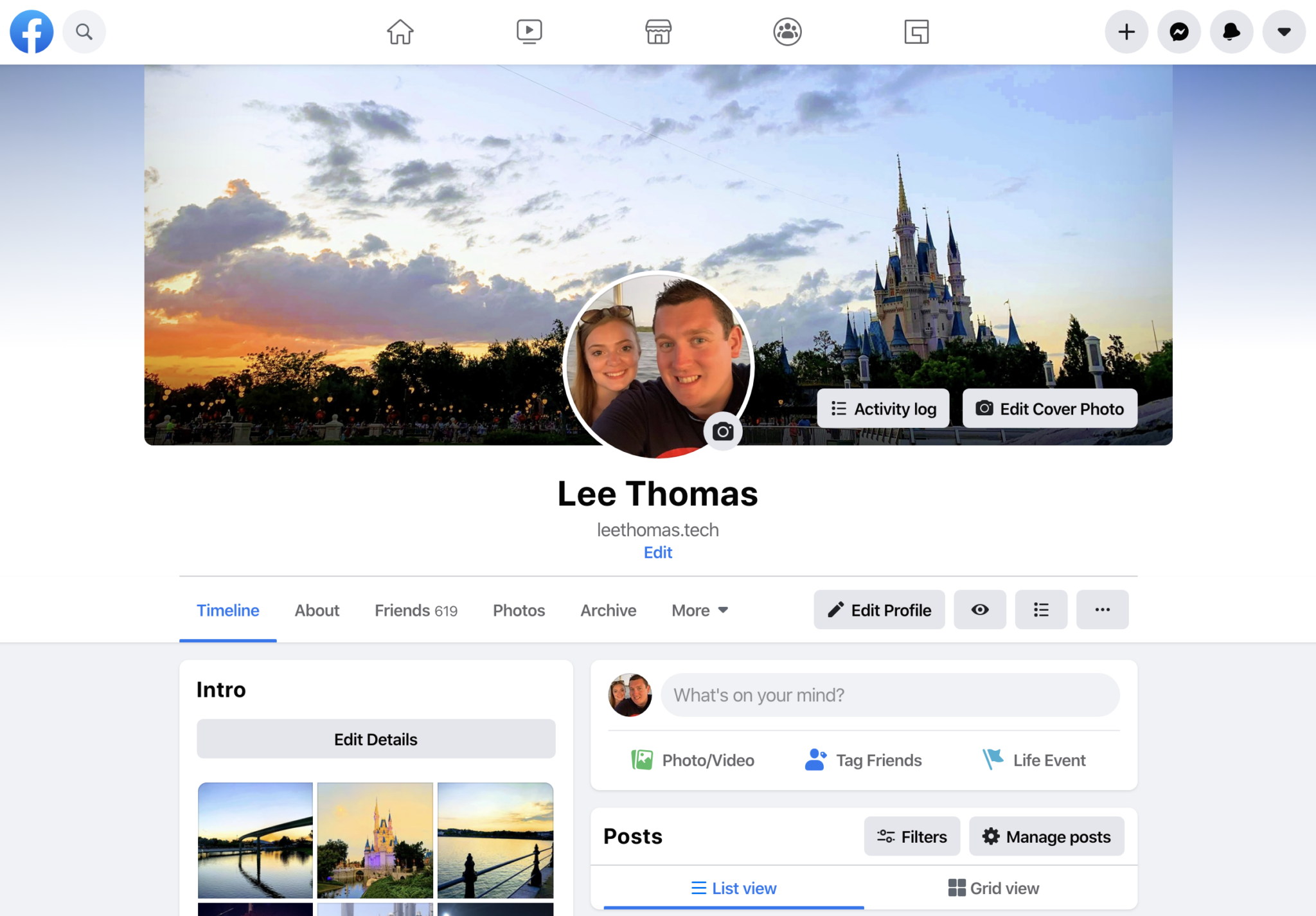Click inside the What's on your mind field
Screen dimensions: 1316x916
point(889,695)
